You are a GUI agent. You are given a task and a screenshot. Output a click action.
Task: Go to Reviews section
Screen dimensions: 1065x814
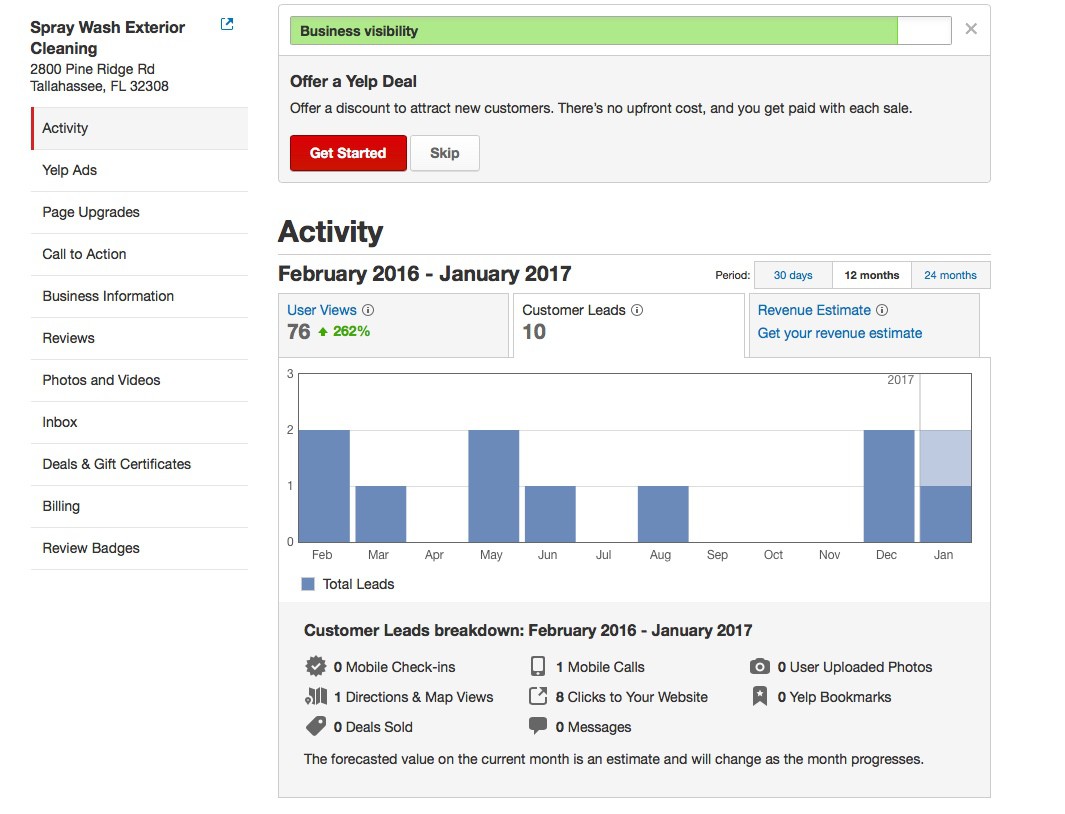tap(139, 338)
